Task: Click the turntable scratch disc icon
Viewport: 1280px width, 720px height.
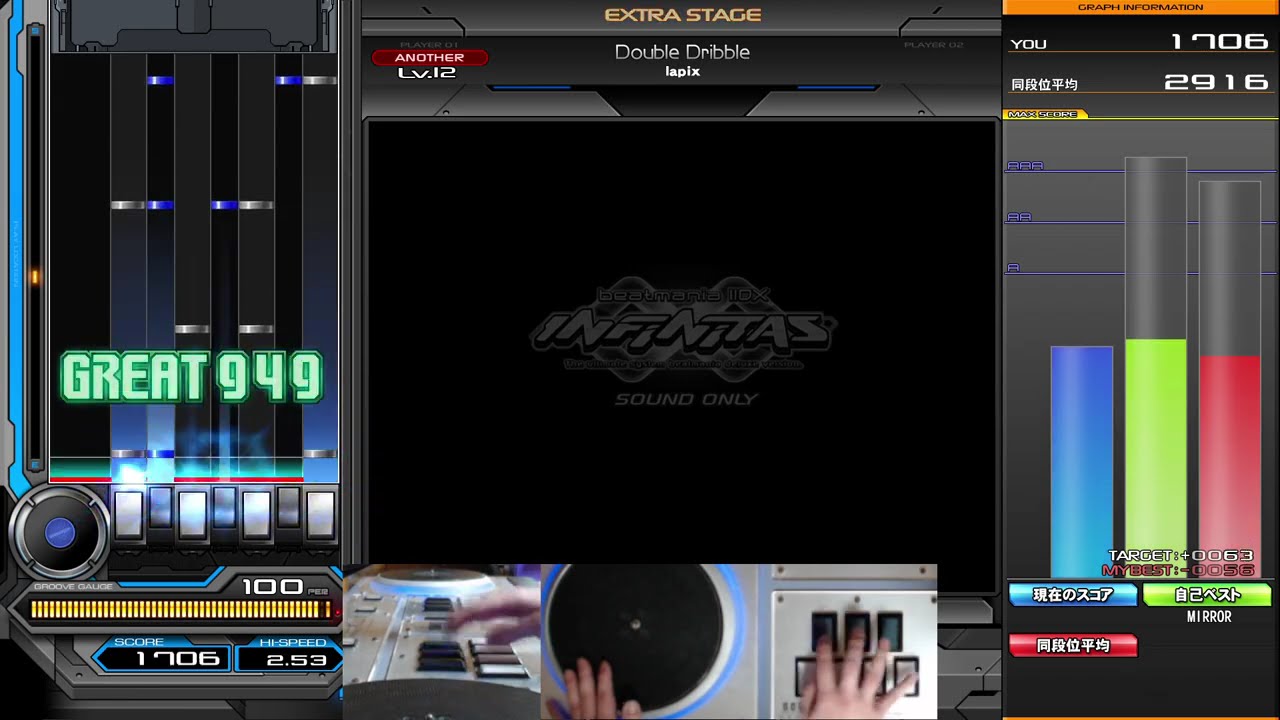Action: tap(59, 532)
